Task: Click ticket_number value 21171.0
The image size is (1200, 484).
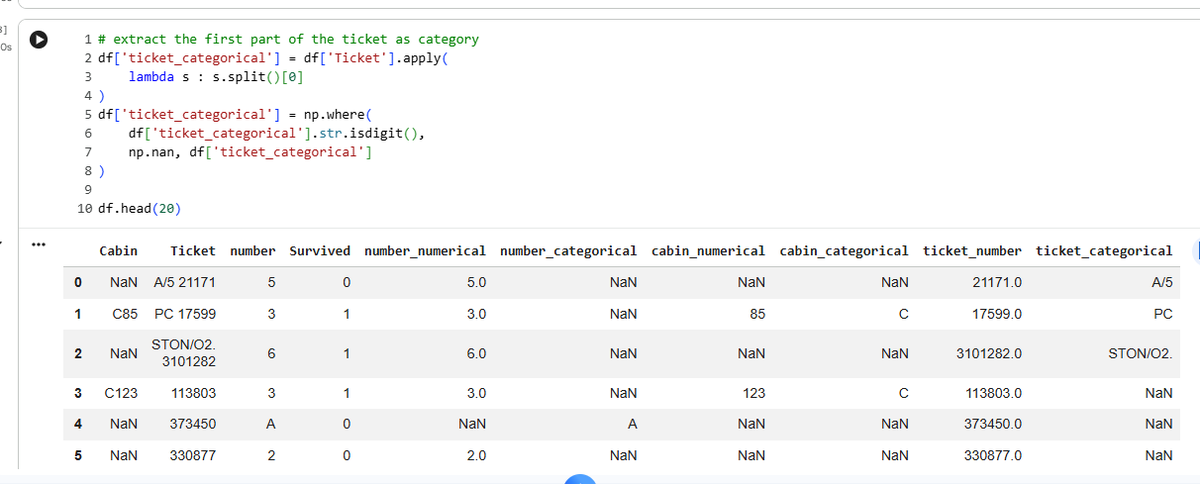Action: 997,284
